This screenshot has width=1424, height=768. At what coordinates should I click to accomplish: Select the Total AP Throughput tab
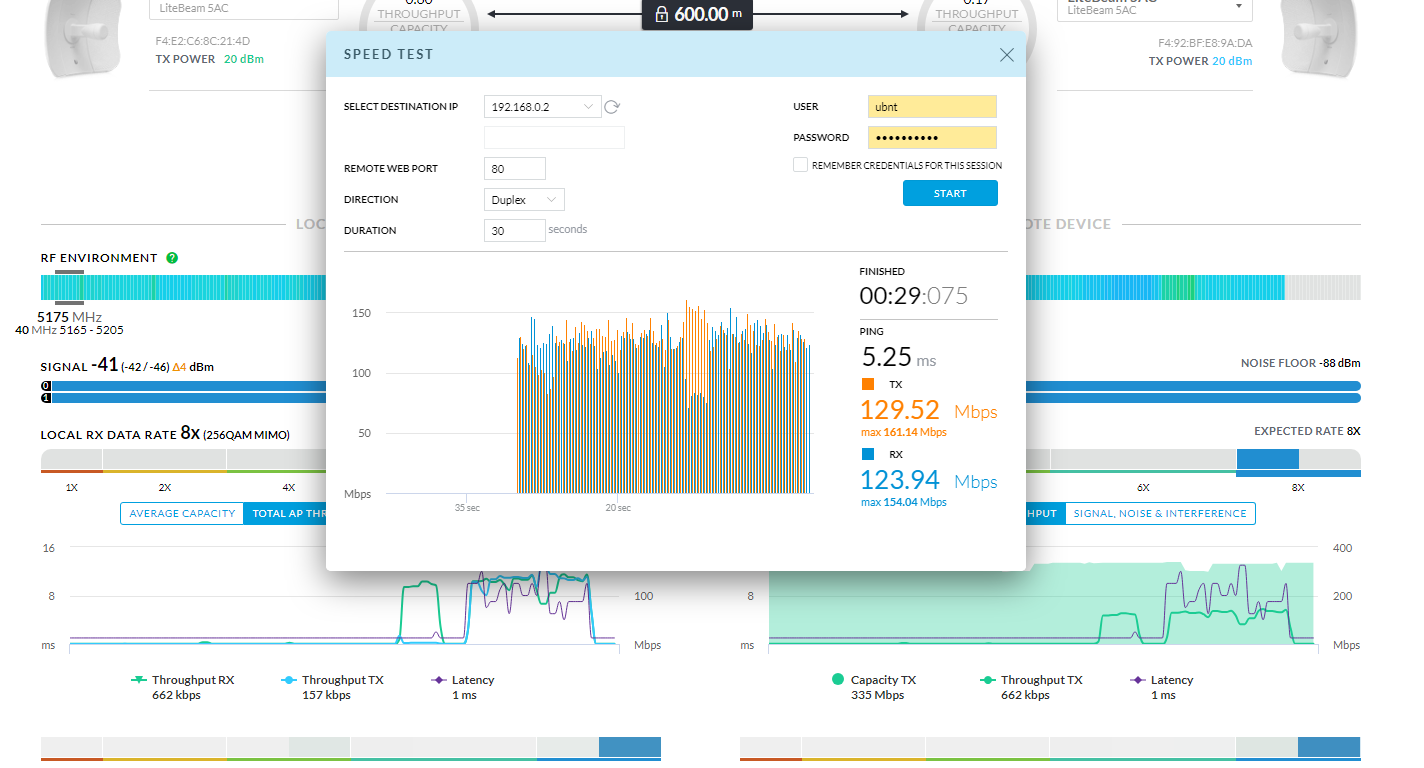click(x=285, y=513)
